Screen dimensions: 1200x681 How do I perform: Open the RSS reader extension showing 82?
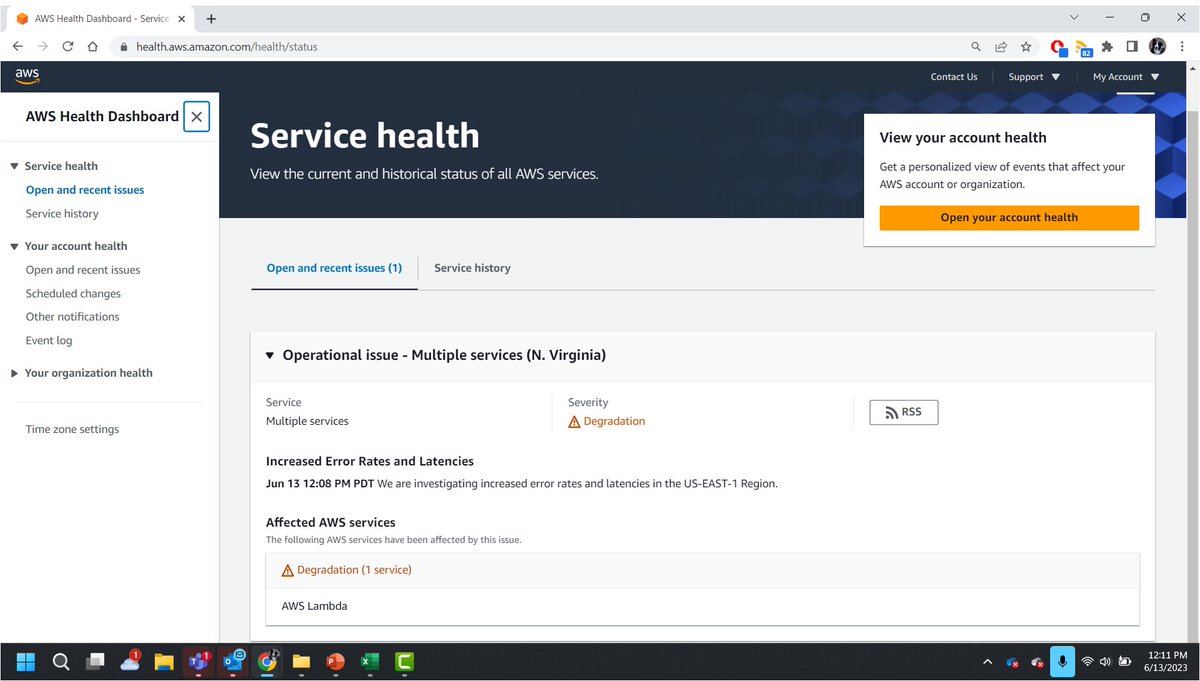(1084, 47)
